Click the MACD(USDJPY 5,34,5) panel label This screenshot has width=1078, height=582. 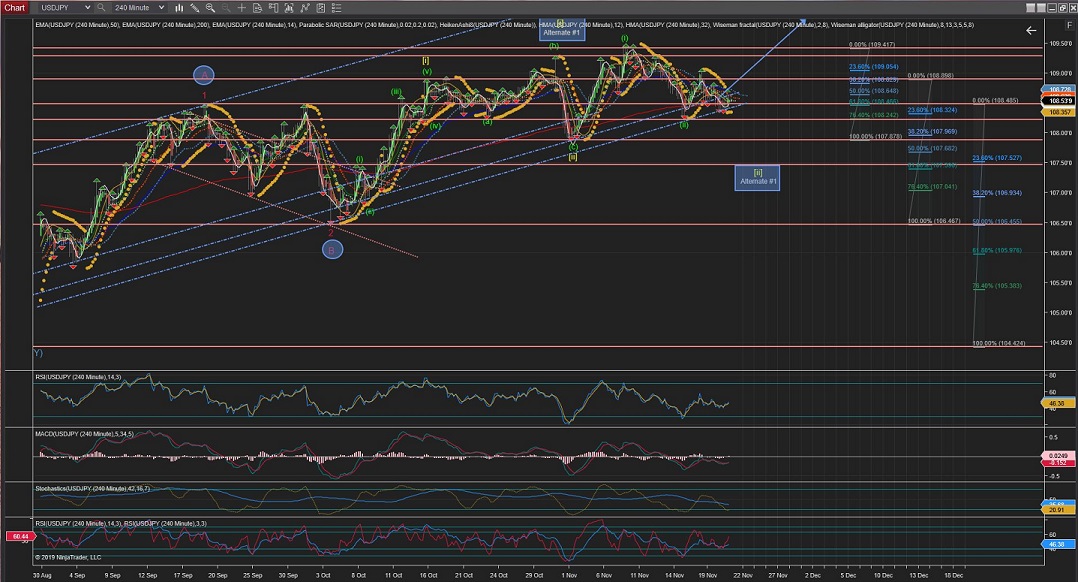[x=85, y=434]
